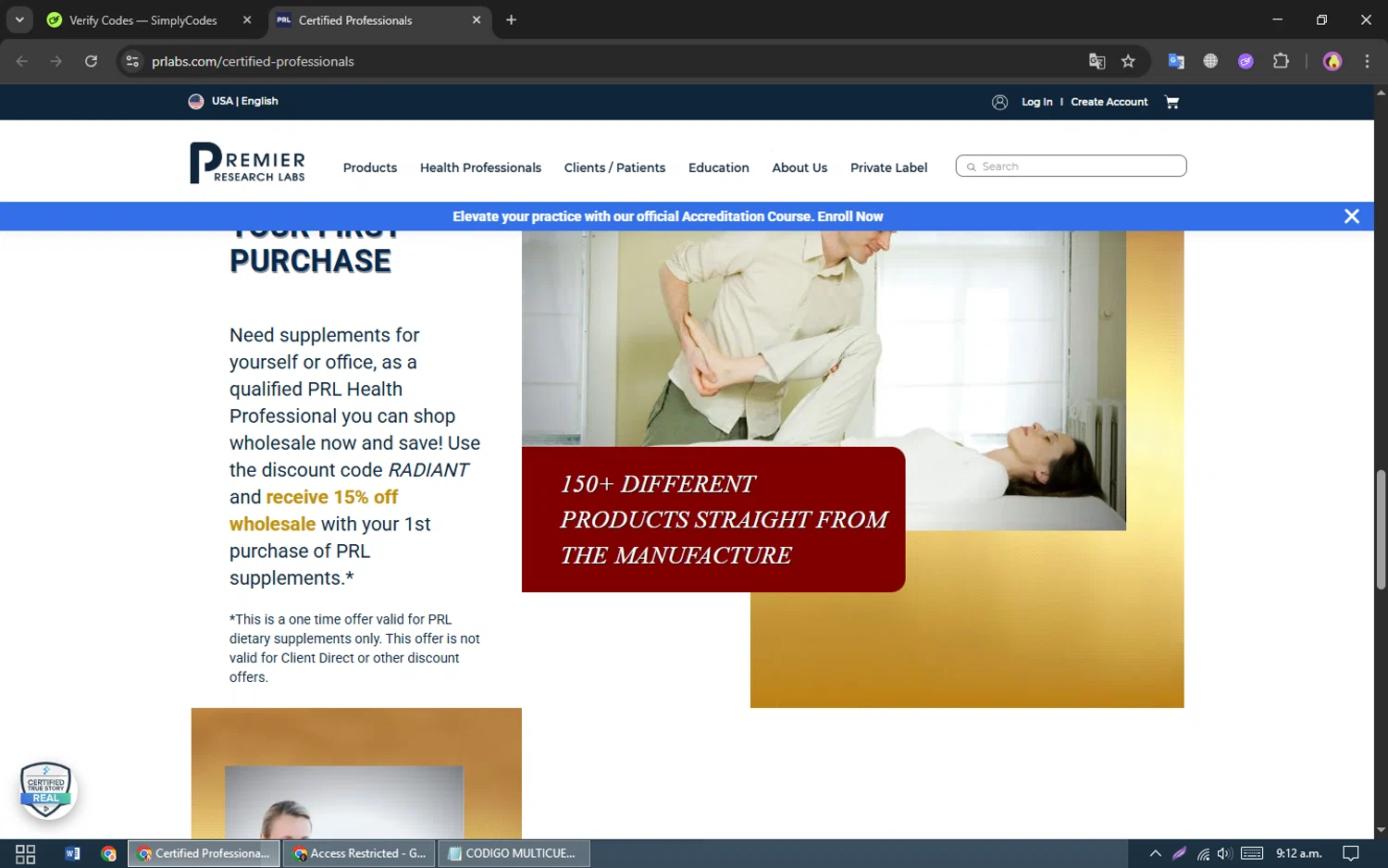Viewport: 1388px width, 868px height.
Task: Click page scrollbar thumb
Action: tap(1381, 529)
